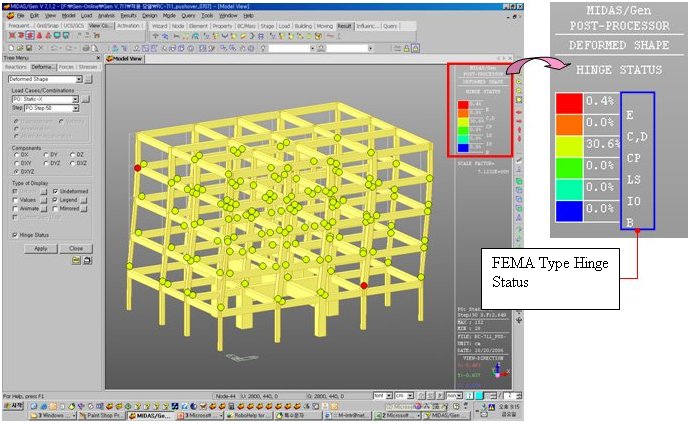The height and width of the screenshot is (424, 691).
Task: Select the Activation toolbar tab
Action: [x=128, y=26]
